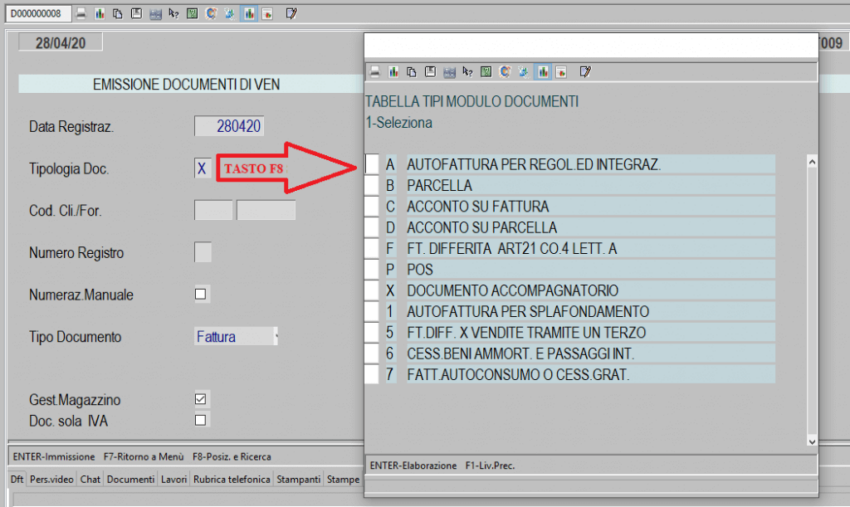The width and height of the screenshot is (850, 507).
Task: Click the popup list scrollbar up arrow
Action: coord(812,162)
